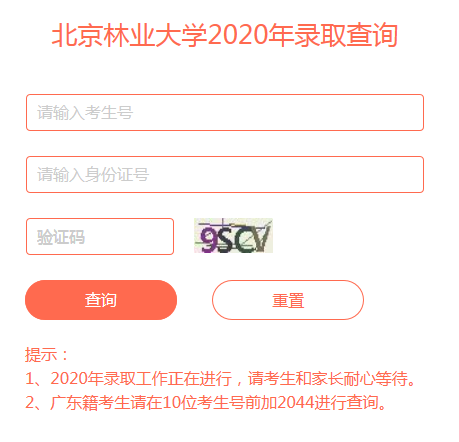Select hint line two about 广东籍考生
This screenshot has width=459, height=442.
pos(206,403)
